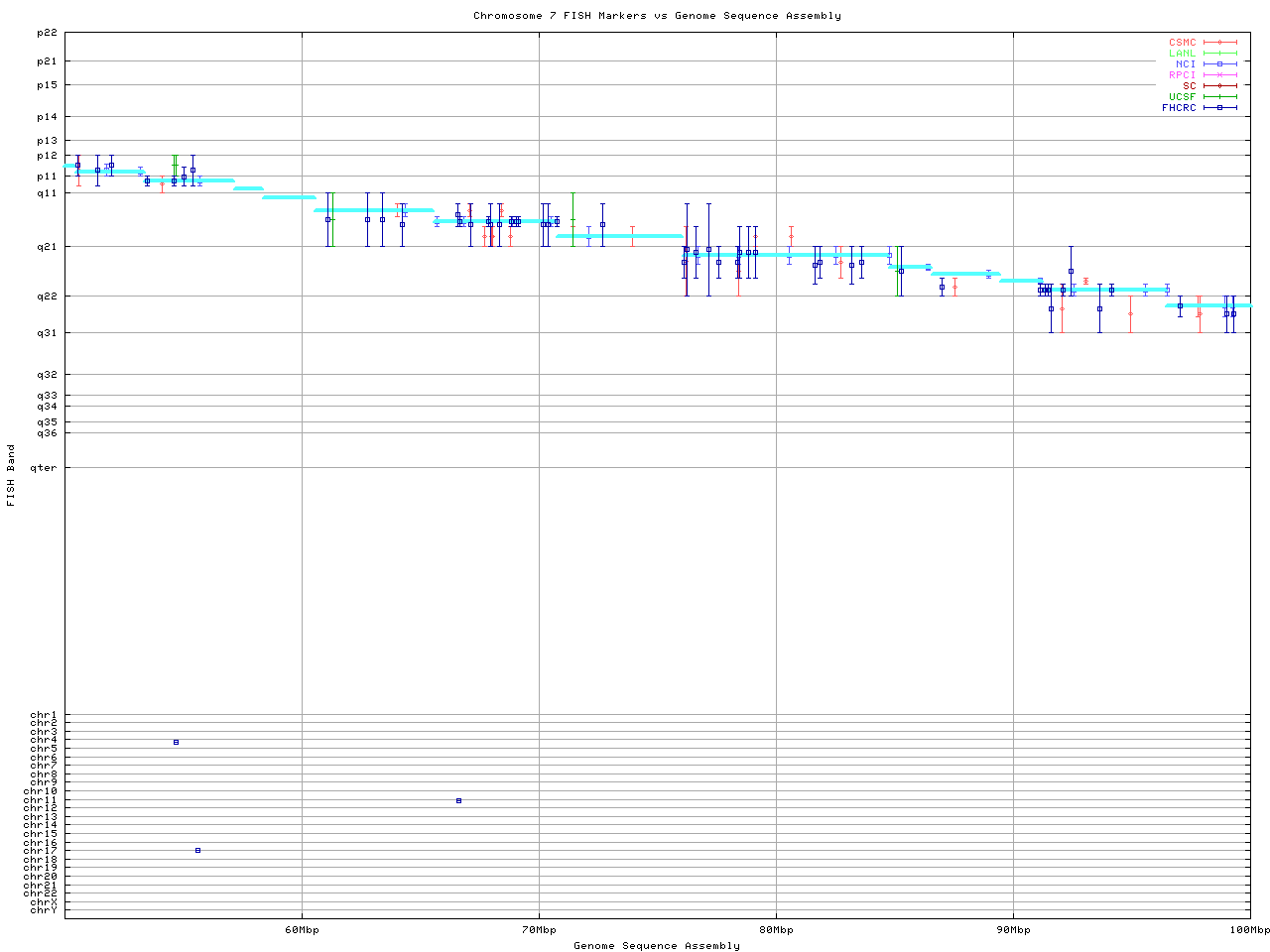Viewport: 1270px width, 952px height.
Task: Select the blue marker on chr4 row
Action: [176, 742]
